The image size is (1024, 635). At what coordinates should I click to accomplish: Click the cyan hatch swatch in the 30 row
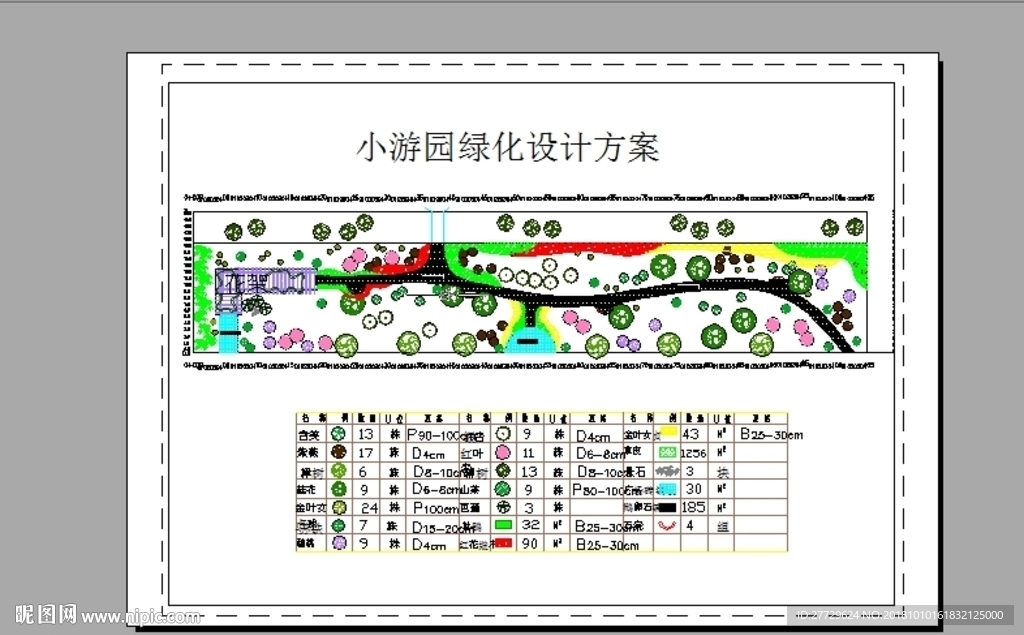667,489
